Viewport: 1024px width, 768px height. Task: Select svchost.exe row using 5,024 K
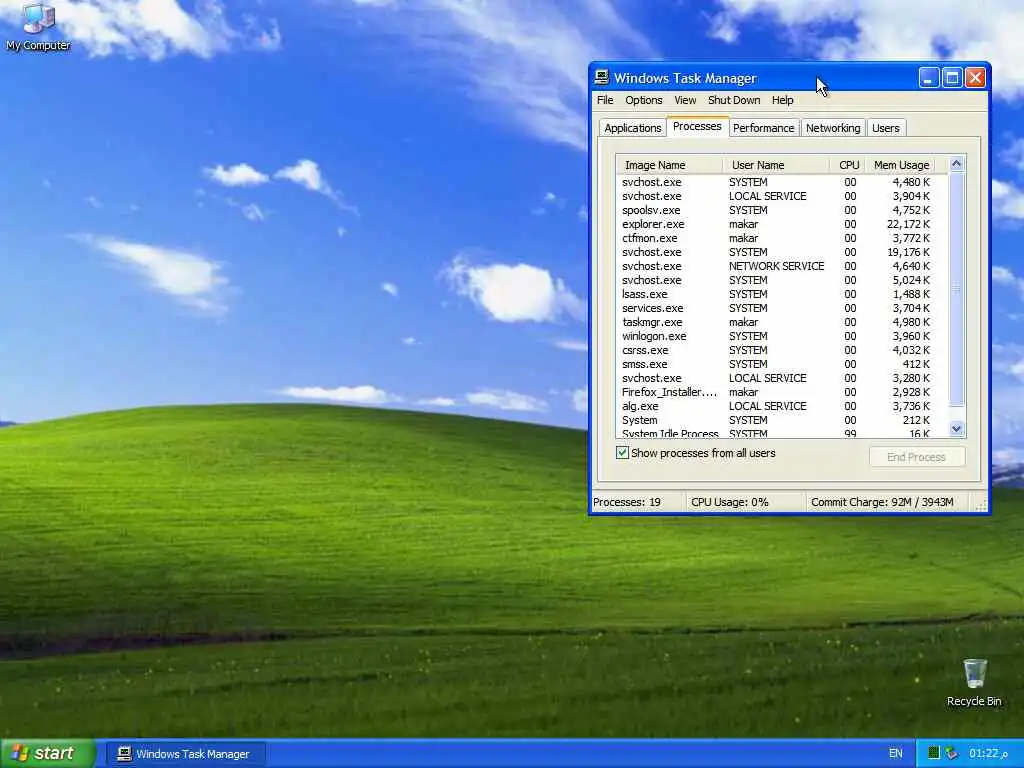pos(776,280)
